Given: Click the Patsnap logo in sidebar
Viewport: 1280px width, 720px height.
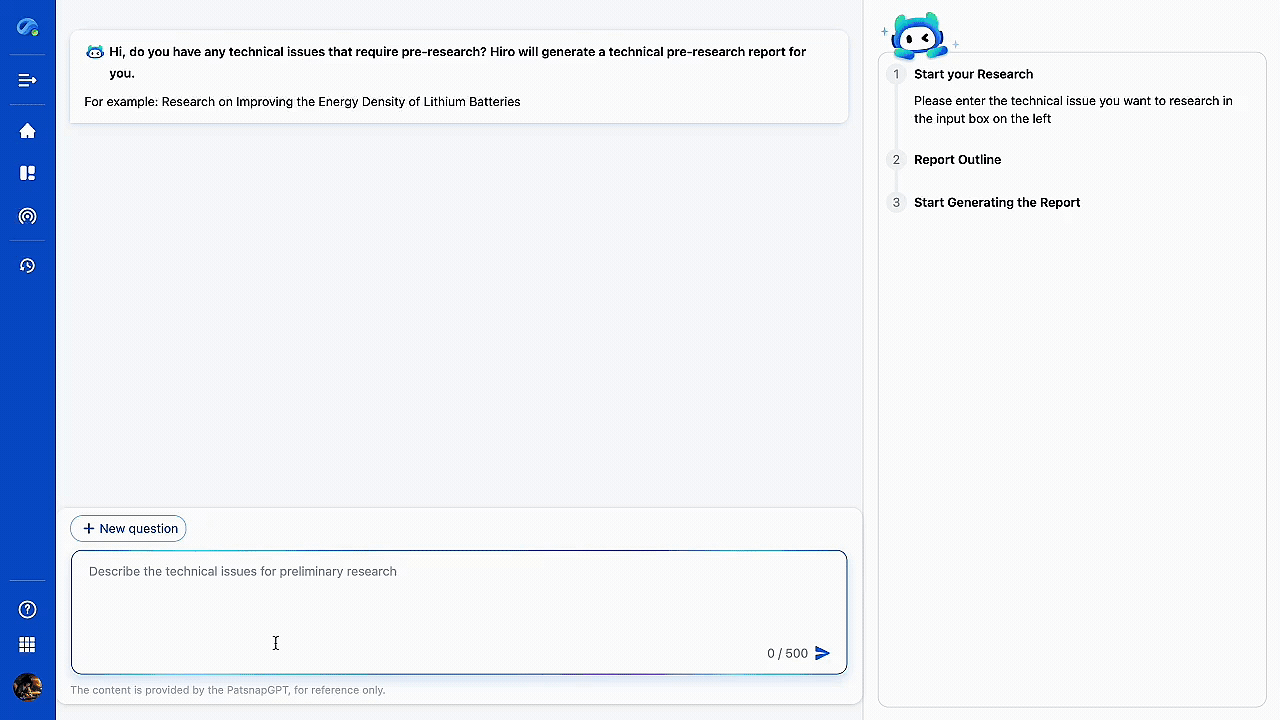Looking at the screenshot, I should coord(27,28).
